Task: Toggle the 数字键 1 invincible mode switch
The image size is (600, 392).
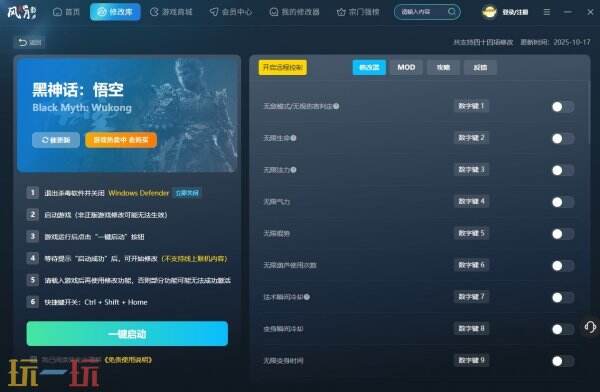Action: [562, 107]
